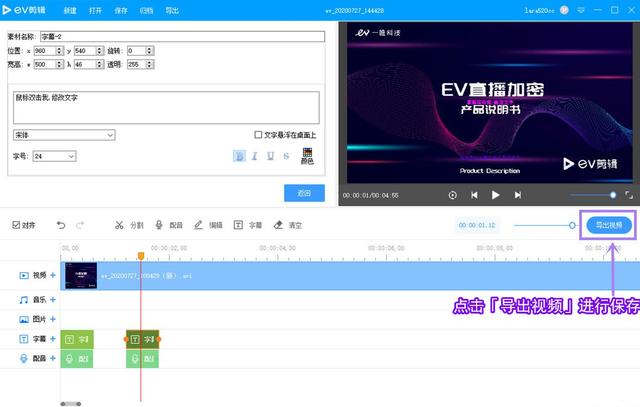The image size is (640, 407).
Task: Adjust the preview volume slider
Action: coord(593,195)
